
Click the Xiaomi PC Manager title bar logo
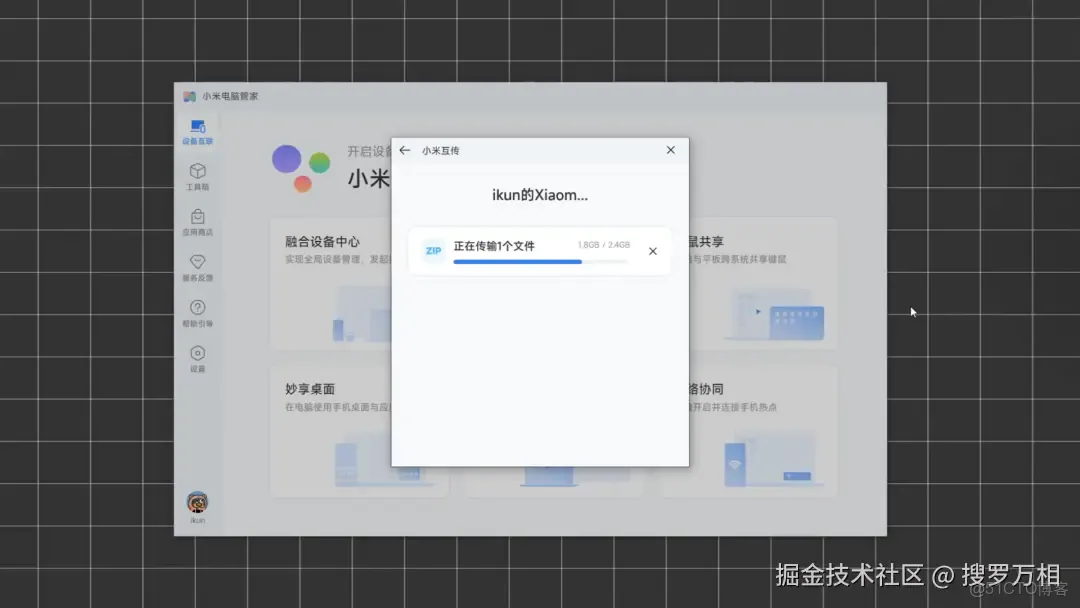[190, 95]
